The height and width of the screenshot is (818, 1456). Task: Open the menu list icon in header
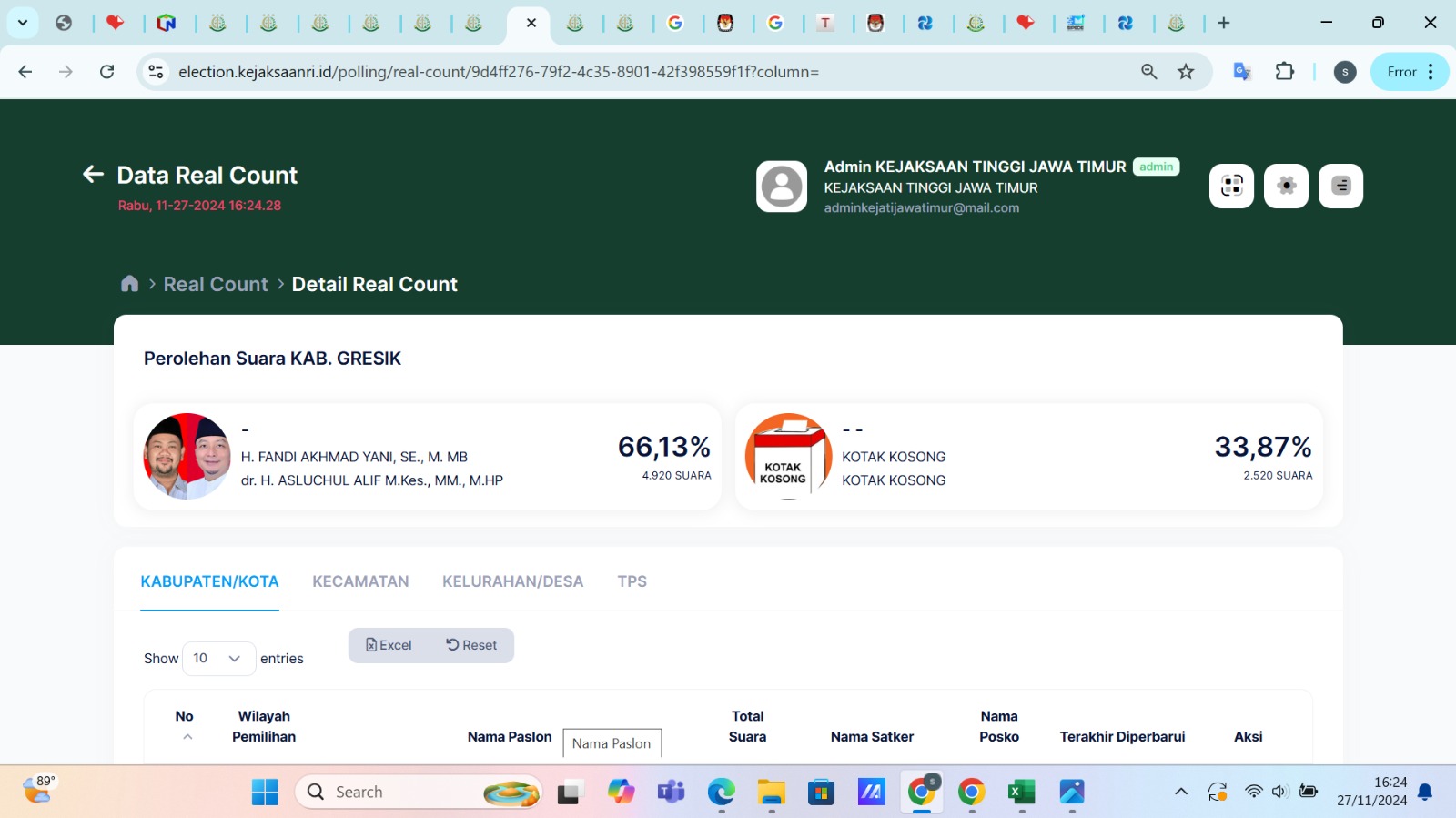1340,186
